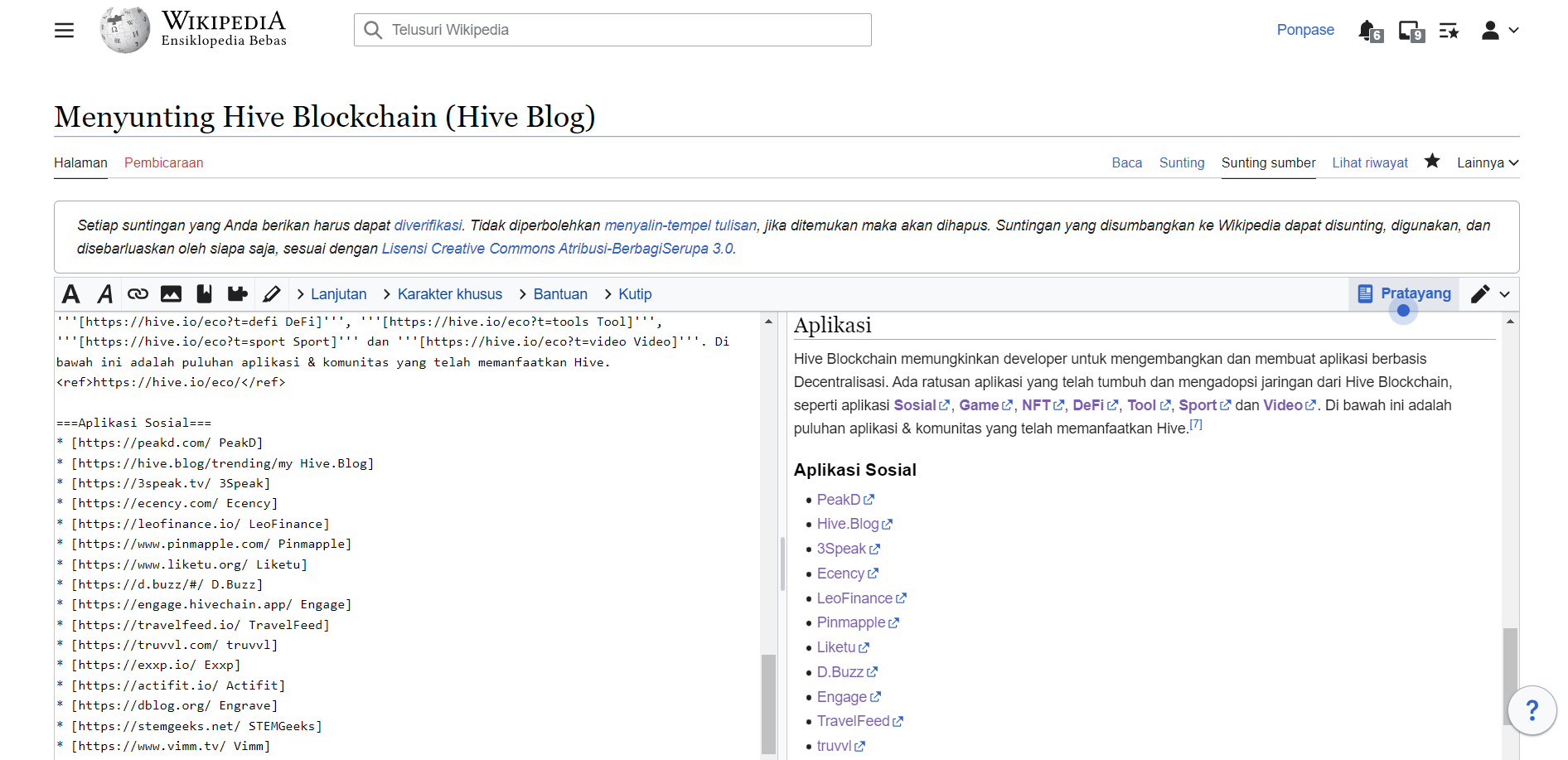
Task: Open the Tool link in preview
Action: point(1149,405)
